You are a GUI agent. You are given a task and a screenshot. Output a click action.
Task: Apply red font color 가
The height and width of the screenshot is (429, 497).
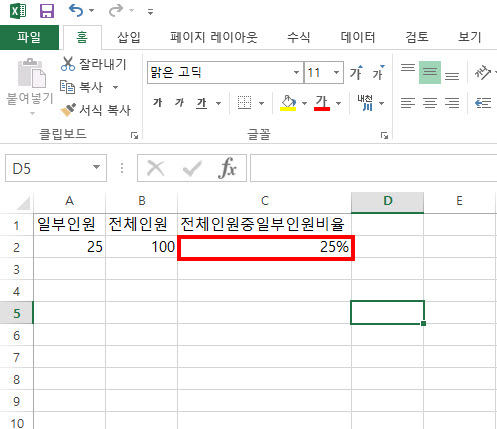(322, 103)
